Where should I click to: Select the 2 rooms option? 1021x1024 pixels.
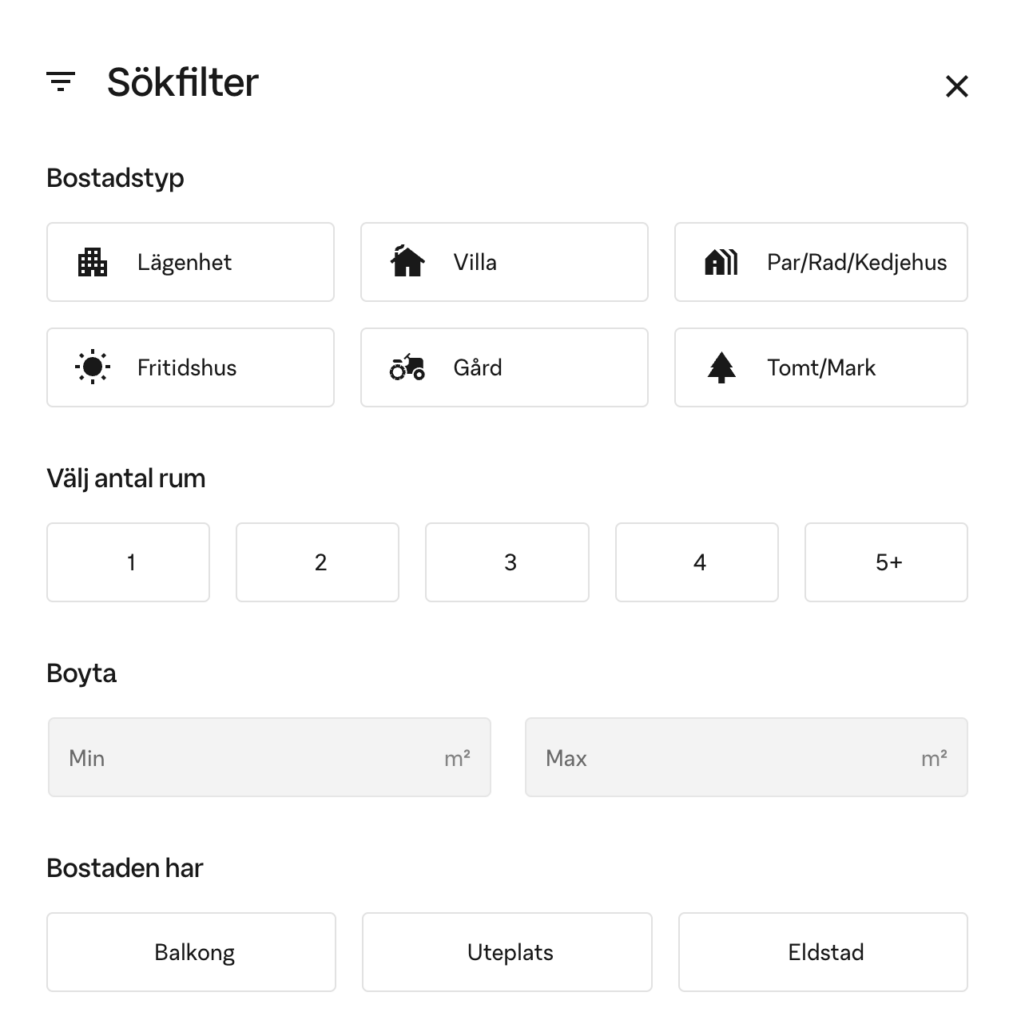click(317, 562)
